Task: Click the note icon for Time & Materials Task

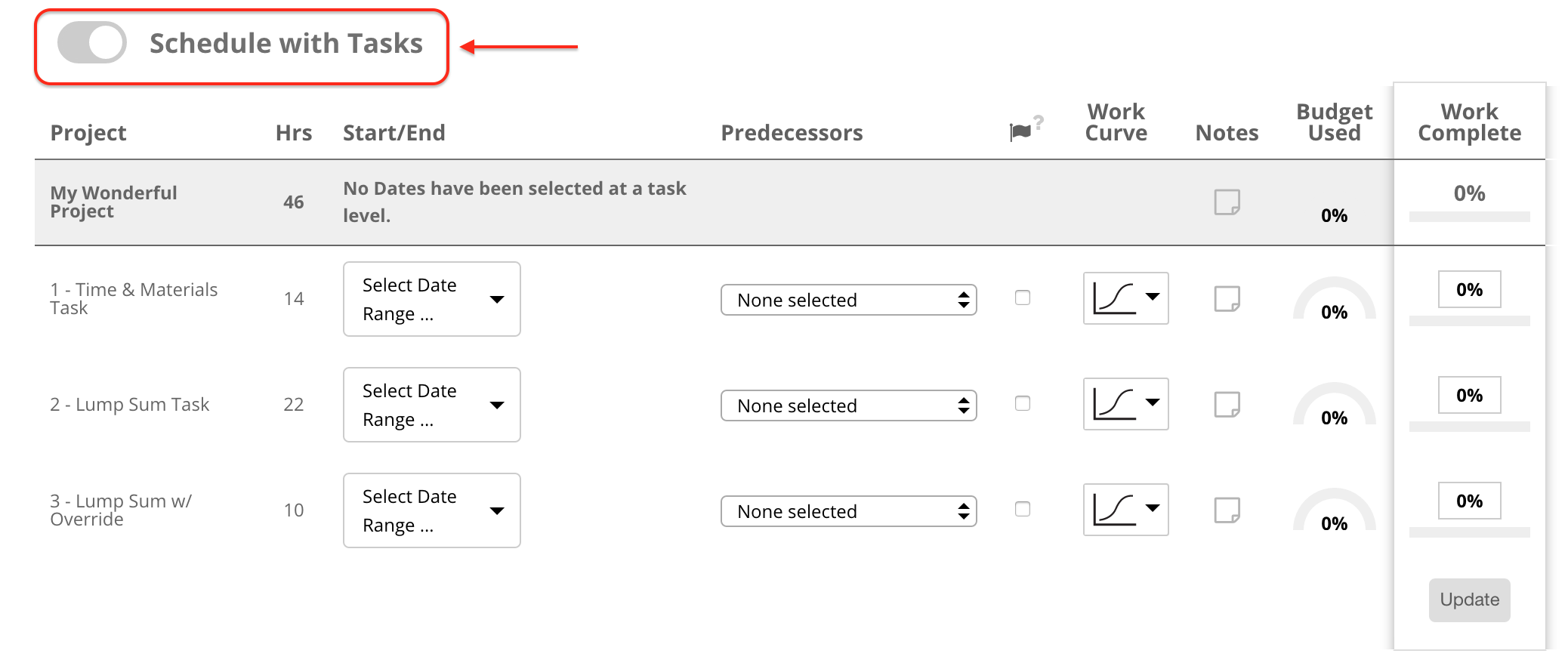Action: tap(1227, 298)
